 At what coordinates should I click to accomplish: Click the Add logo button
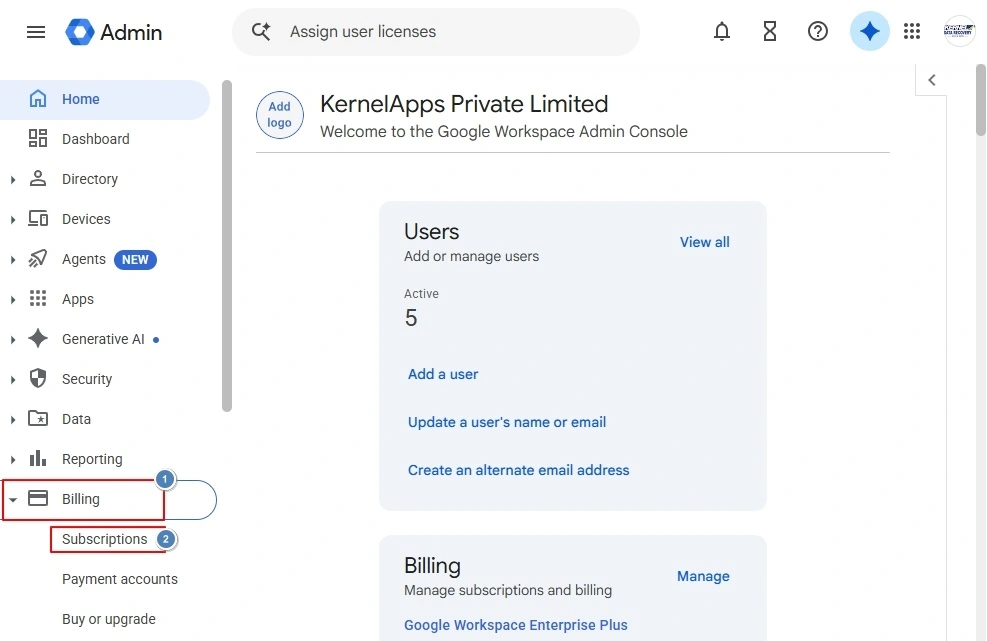click(x=279, y=115)
